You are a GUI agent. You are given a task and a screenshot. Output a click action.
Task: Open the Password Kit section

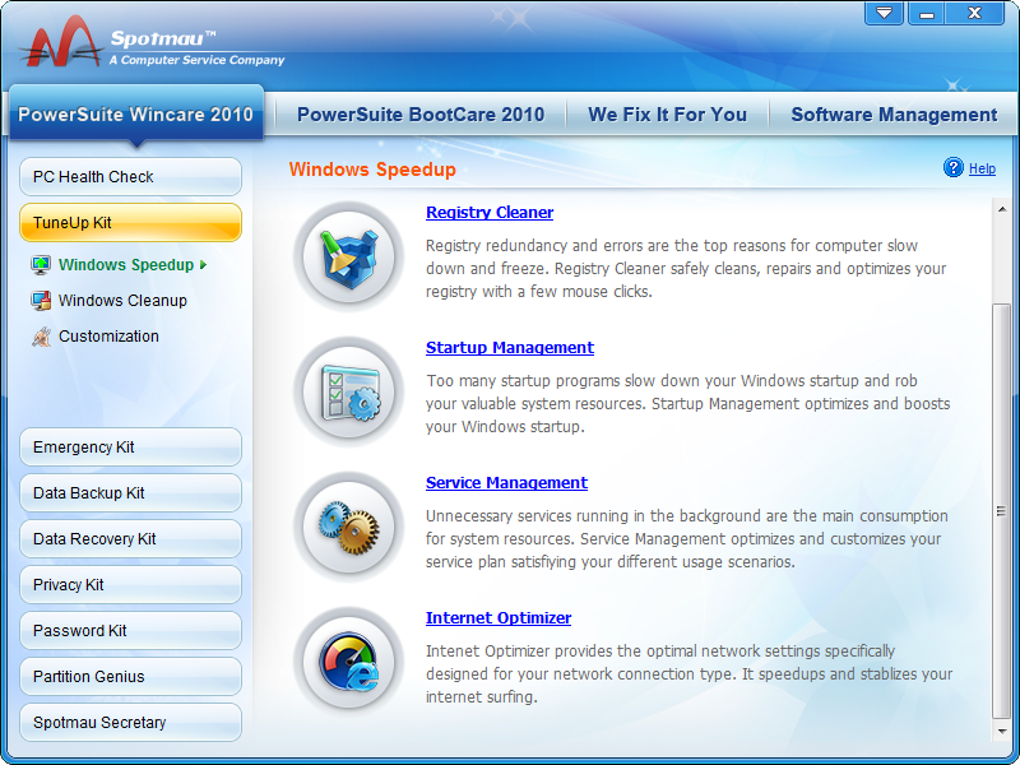click(131, 630)
